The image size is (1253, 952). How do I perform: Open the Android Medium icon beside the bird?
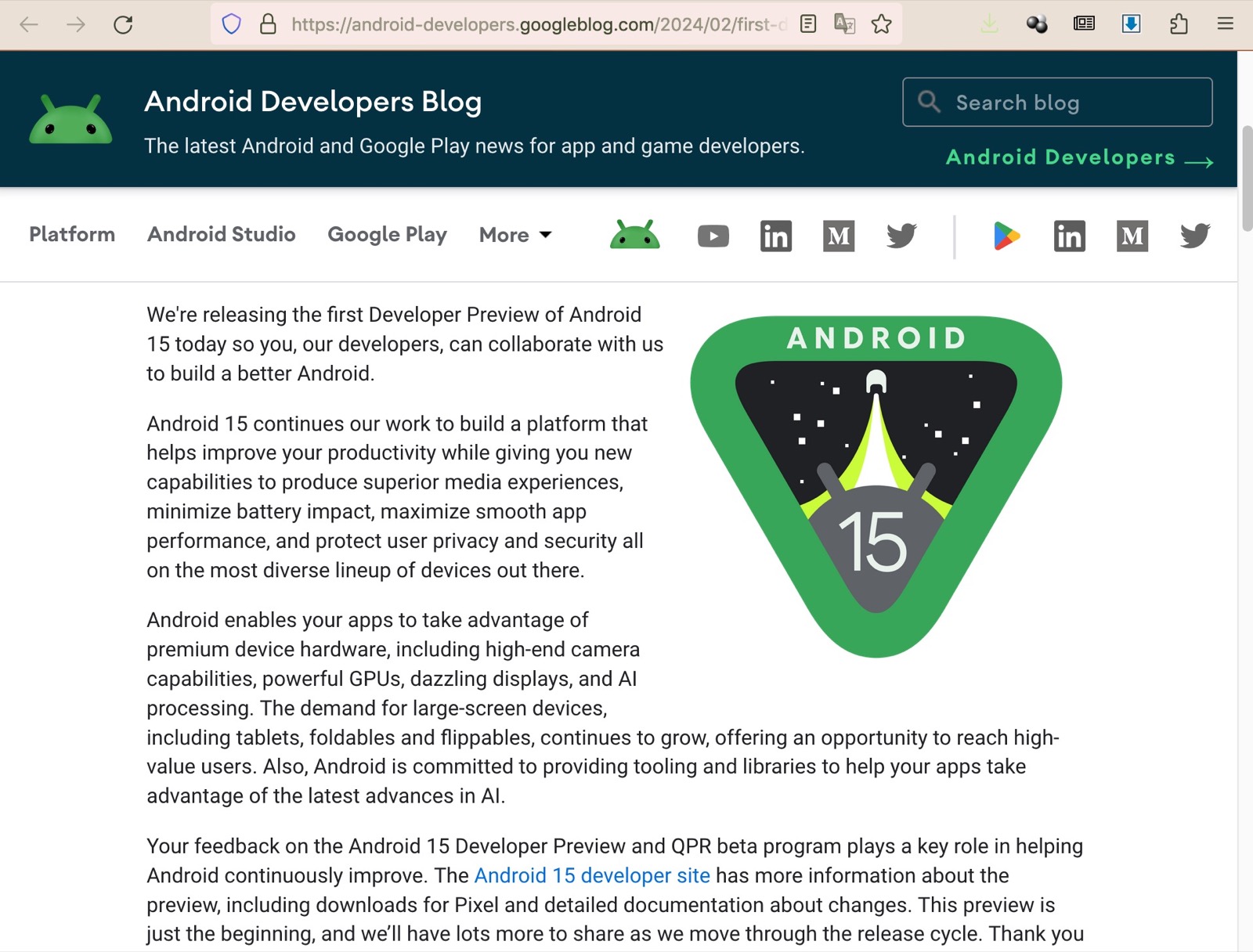(839, 236)
